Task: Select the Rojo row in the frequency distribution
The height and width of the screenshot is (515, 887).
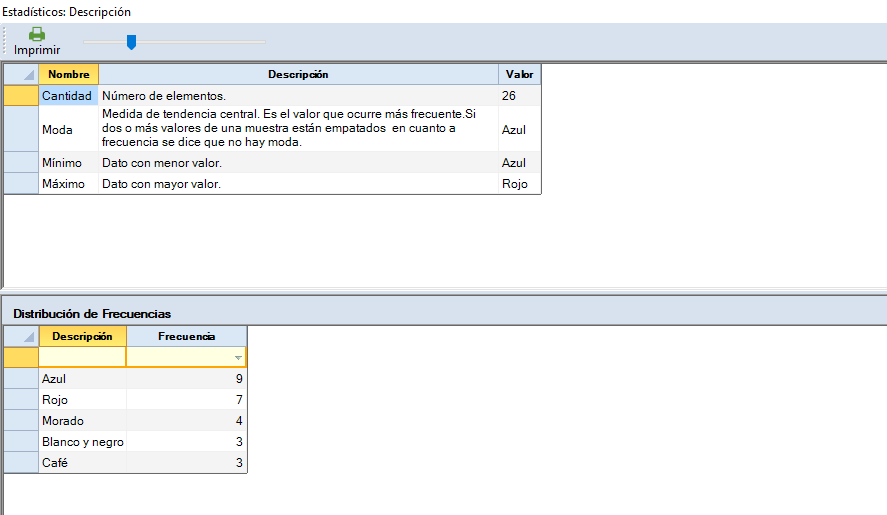Action: [x=55, y=400]
